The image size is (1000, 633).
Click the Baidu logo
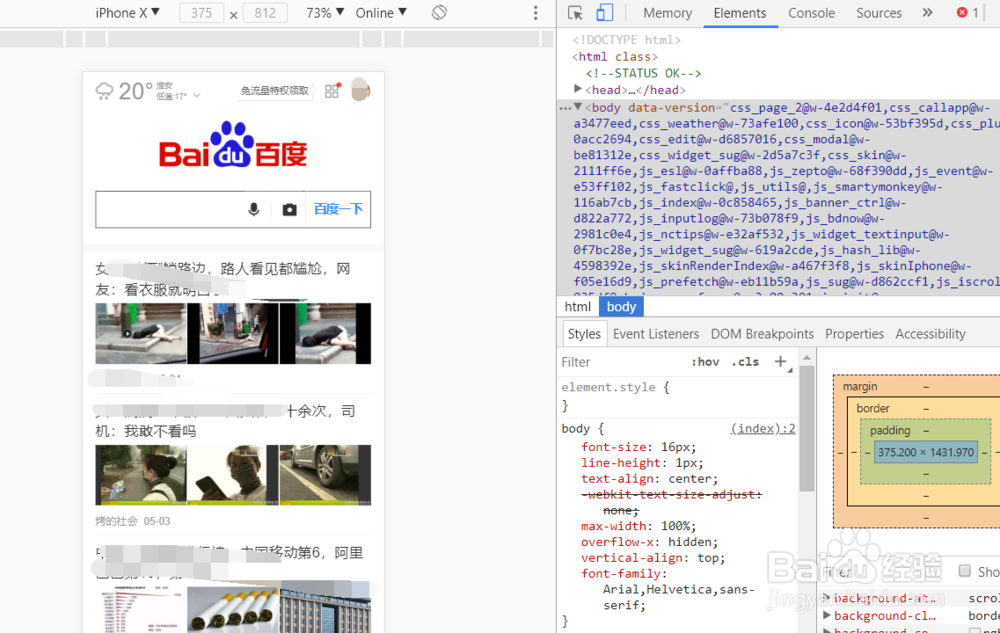pyautogui.click(x=233, y=145)
